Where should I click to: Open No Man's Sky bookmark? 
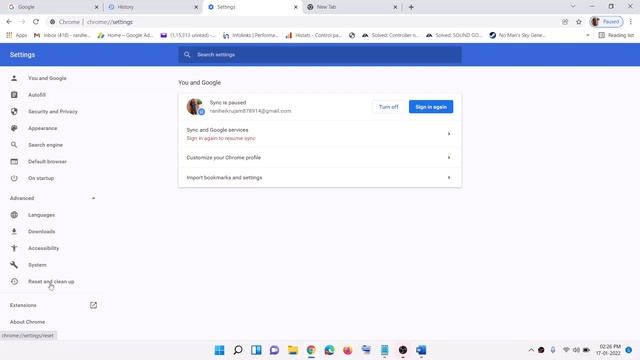tap(518, 35)
